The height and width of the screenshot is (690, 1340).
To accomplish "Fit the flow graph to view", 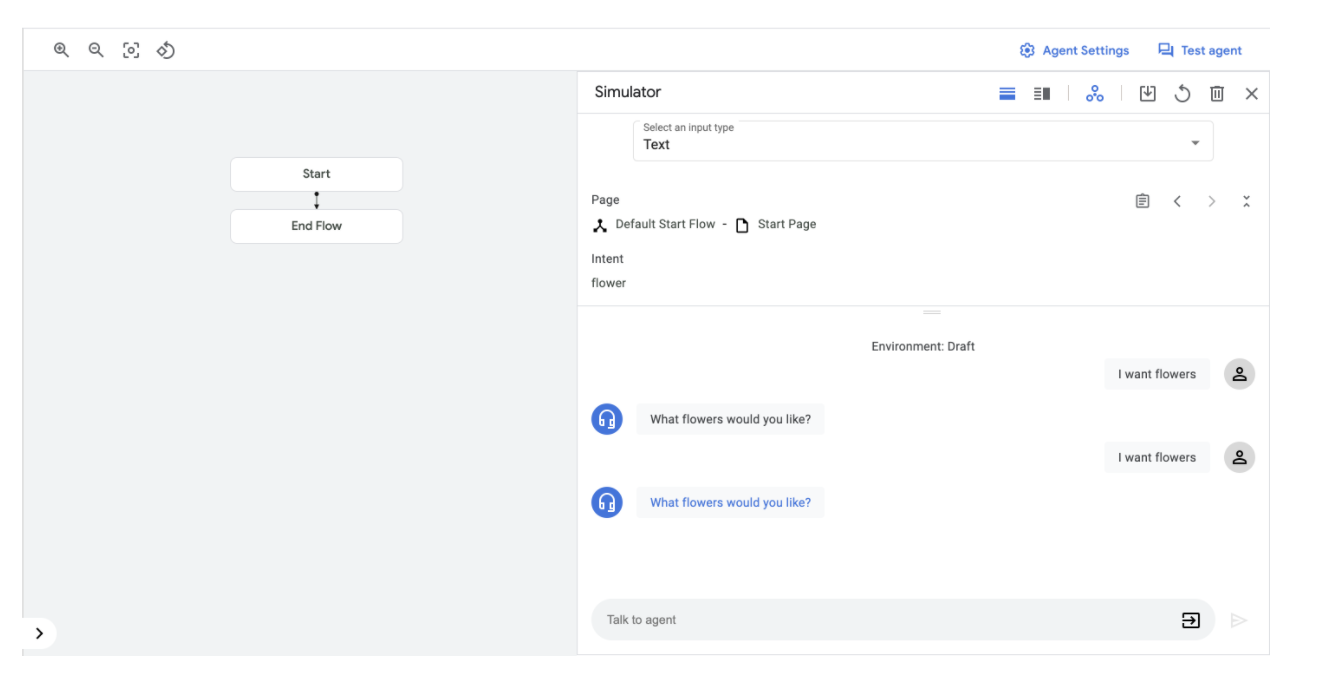I will click(131, 49).
